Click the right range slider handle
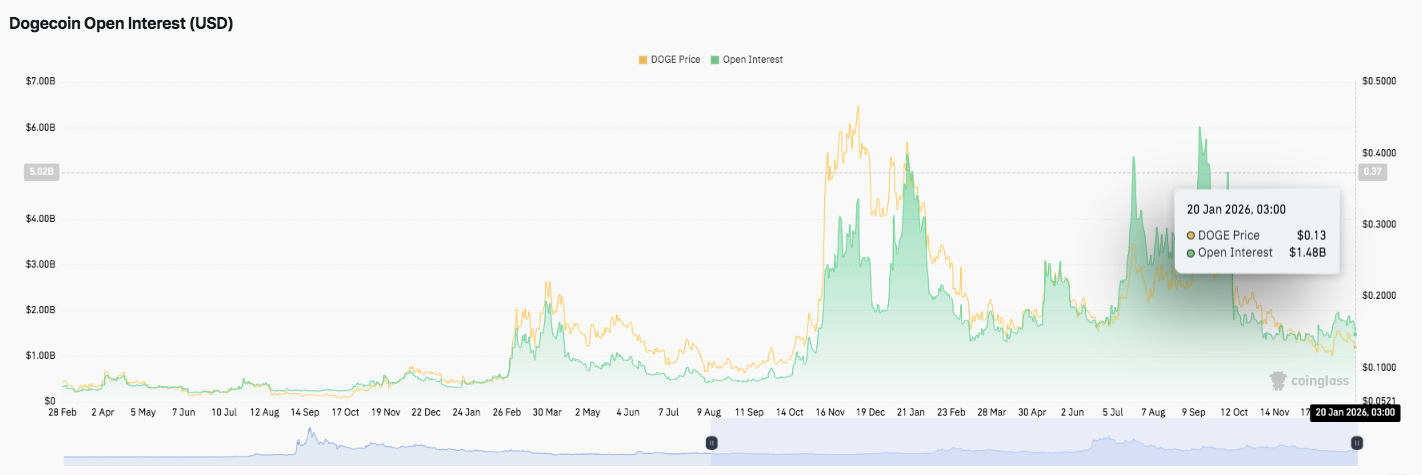This screenshot has height=475, width=1422. pyautogui.click(x=1357, y=442)
